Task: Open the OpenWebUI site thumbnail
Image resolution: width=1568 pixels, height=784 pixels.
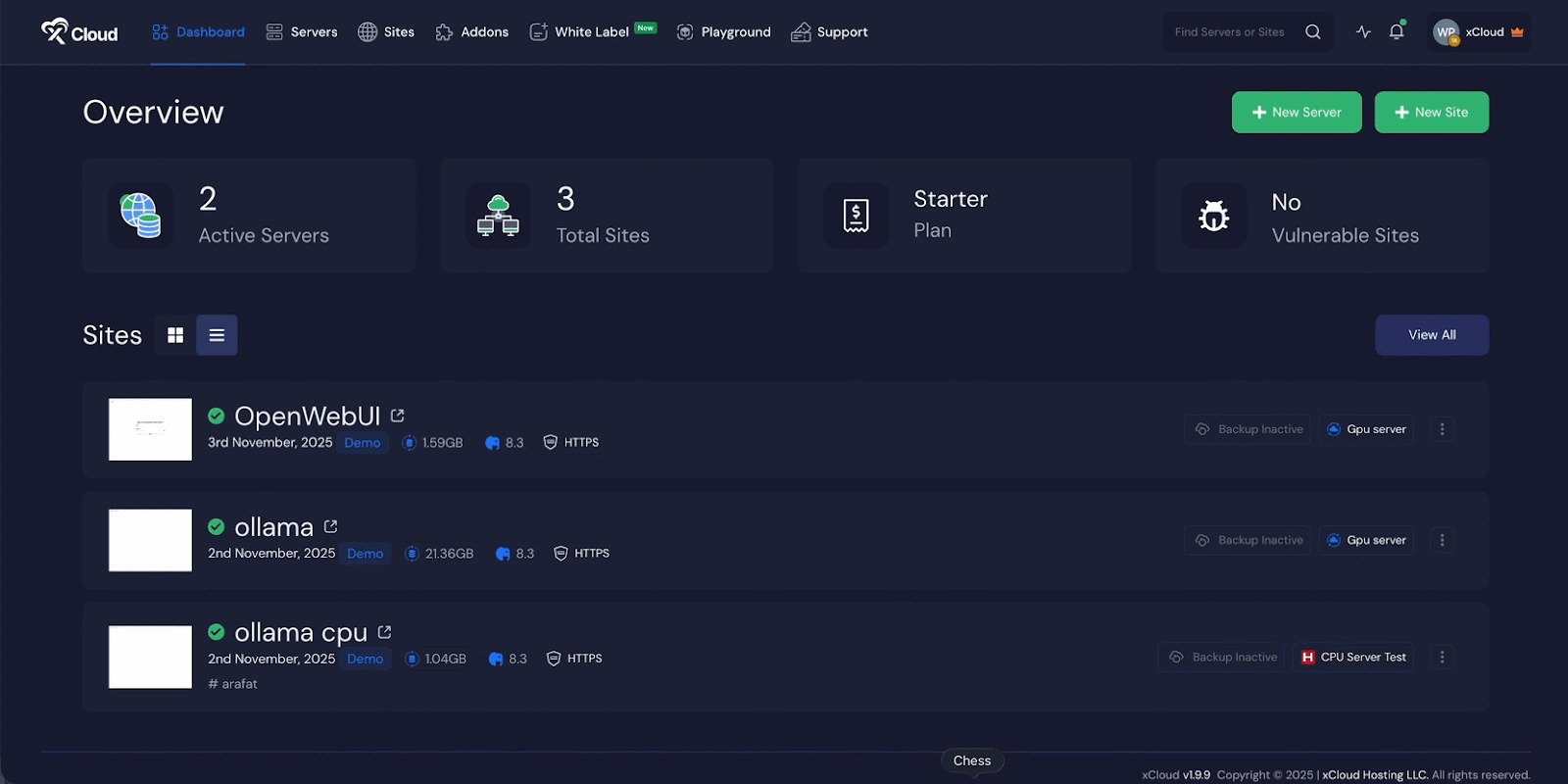Action: [x=150, y=429]
